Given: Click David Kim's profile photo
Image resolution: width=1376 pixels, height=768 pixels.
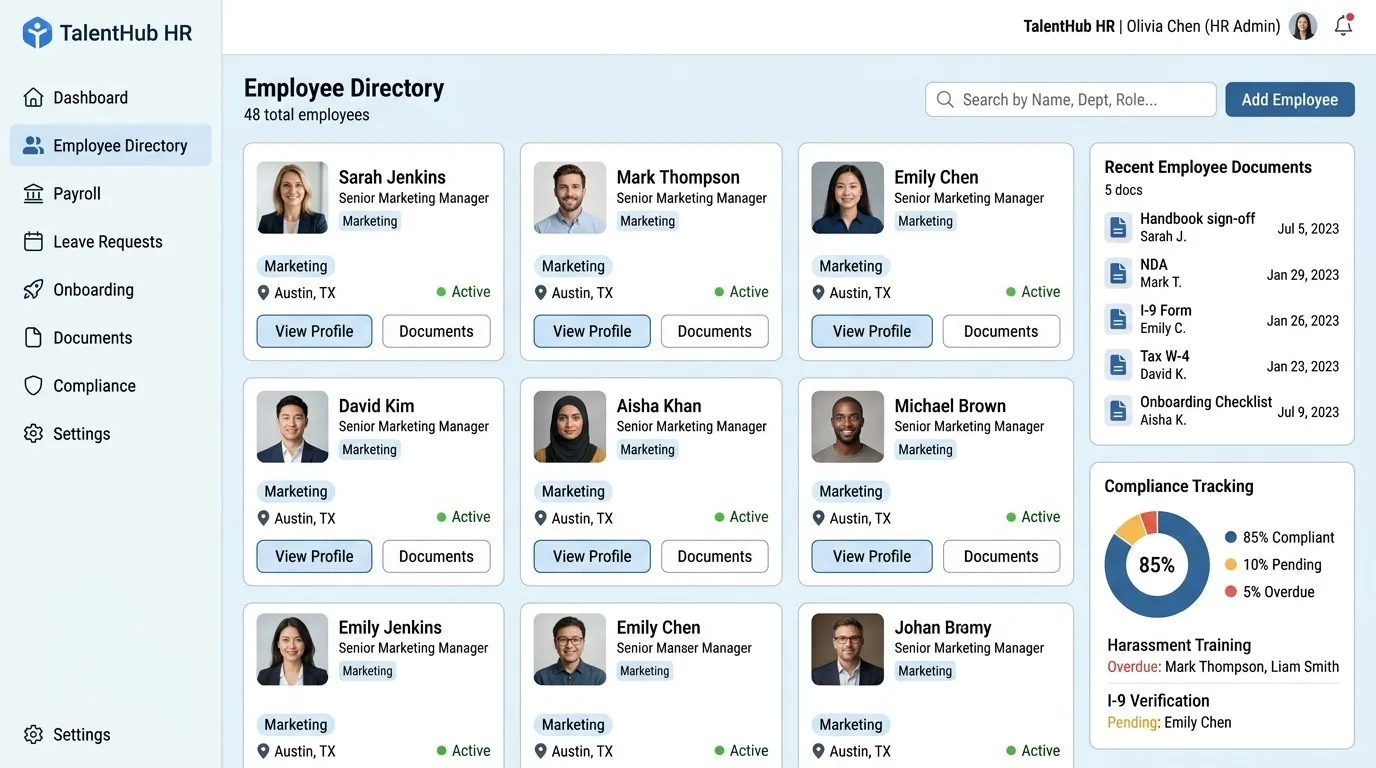Looking at the screenshot, I should coord(292,427).
